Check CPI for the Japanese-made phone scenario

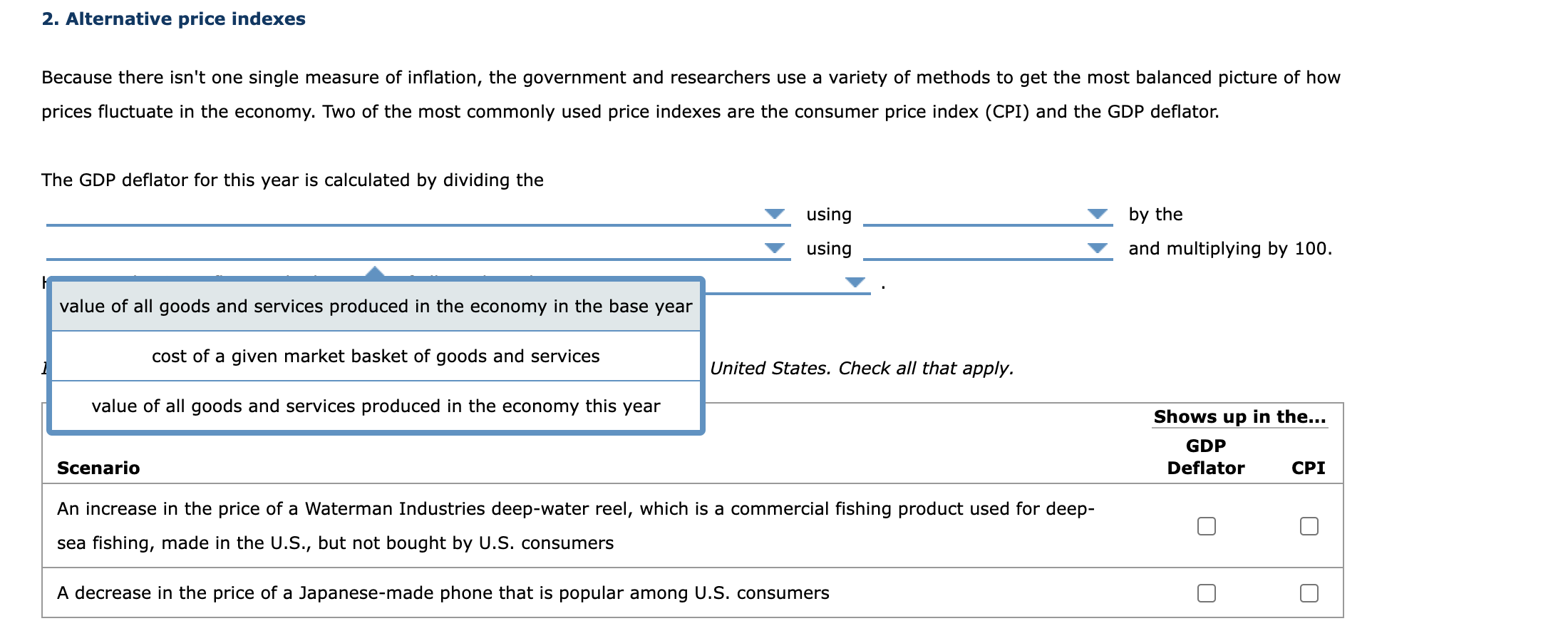point(1308,592)
